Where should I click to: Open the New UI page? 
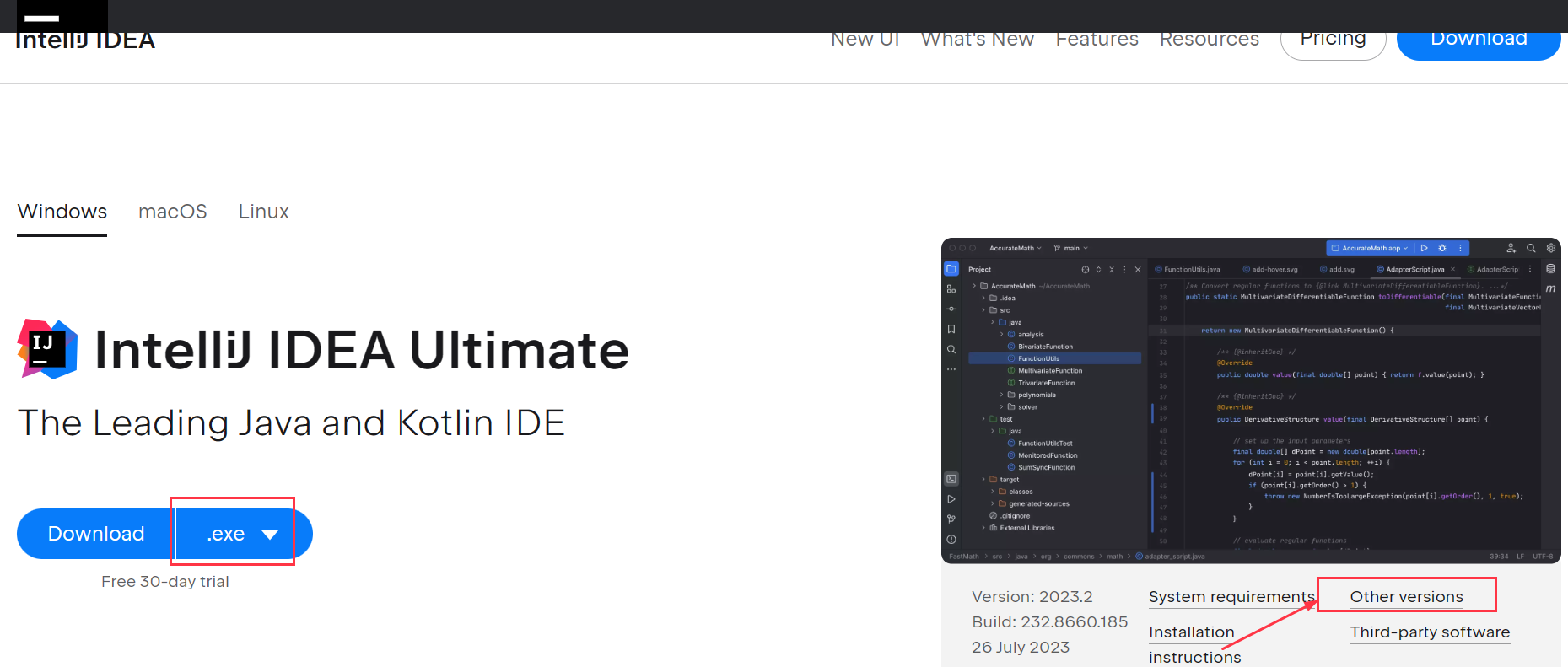pos(865,40)
